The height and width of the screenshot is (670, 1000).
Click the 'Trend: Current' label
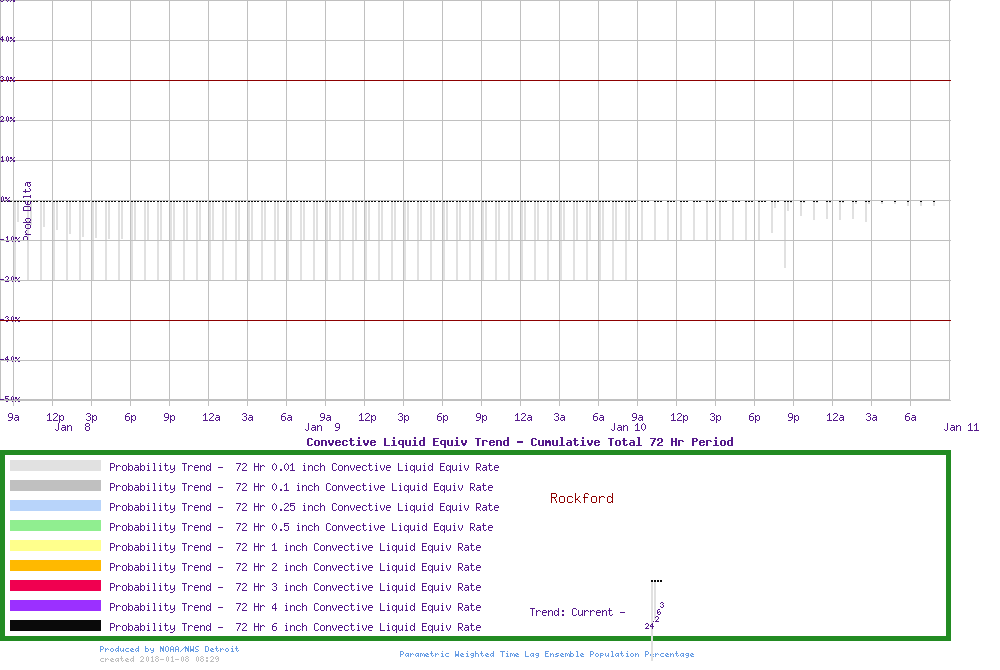click(x=577, y=612)
